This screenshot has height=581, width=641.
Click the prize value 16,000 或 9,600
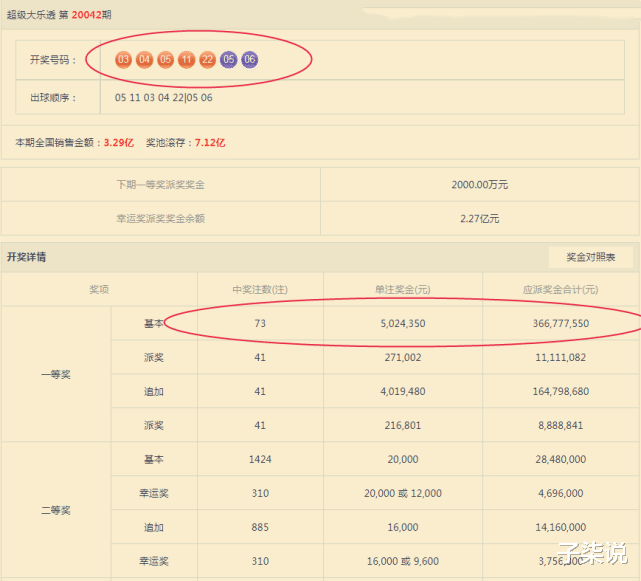click(403, 561)
